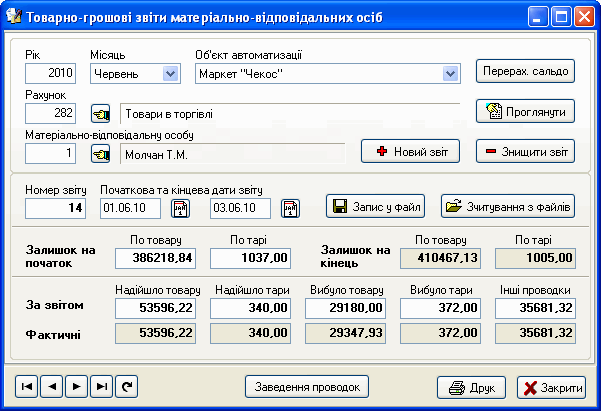The height and width of the screenshot is (411, 601).
Task: Save via Запис у файл
Action: [375, 206]
